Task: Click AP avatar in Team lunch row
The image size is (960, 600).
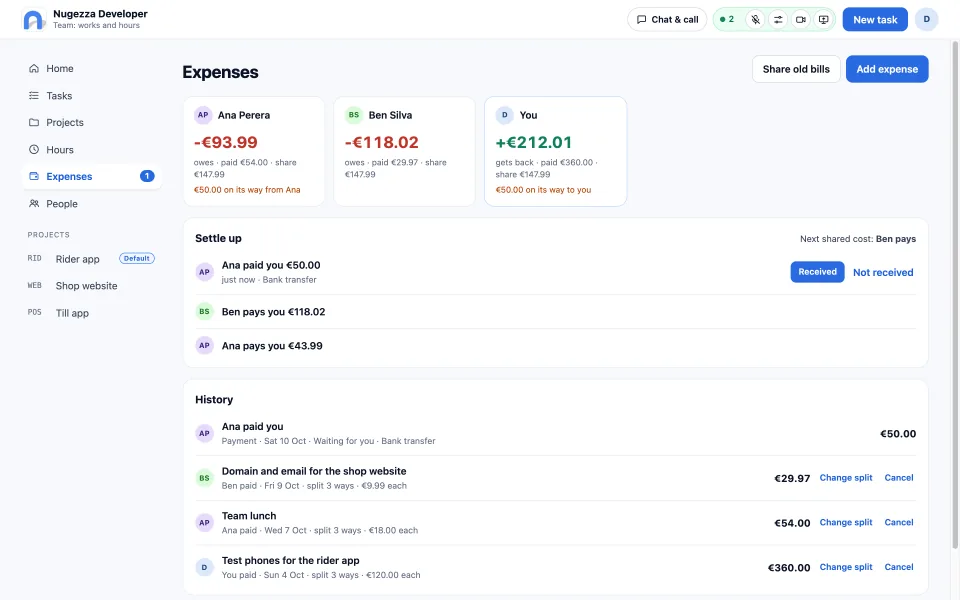Action: click(204, 523)
